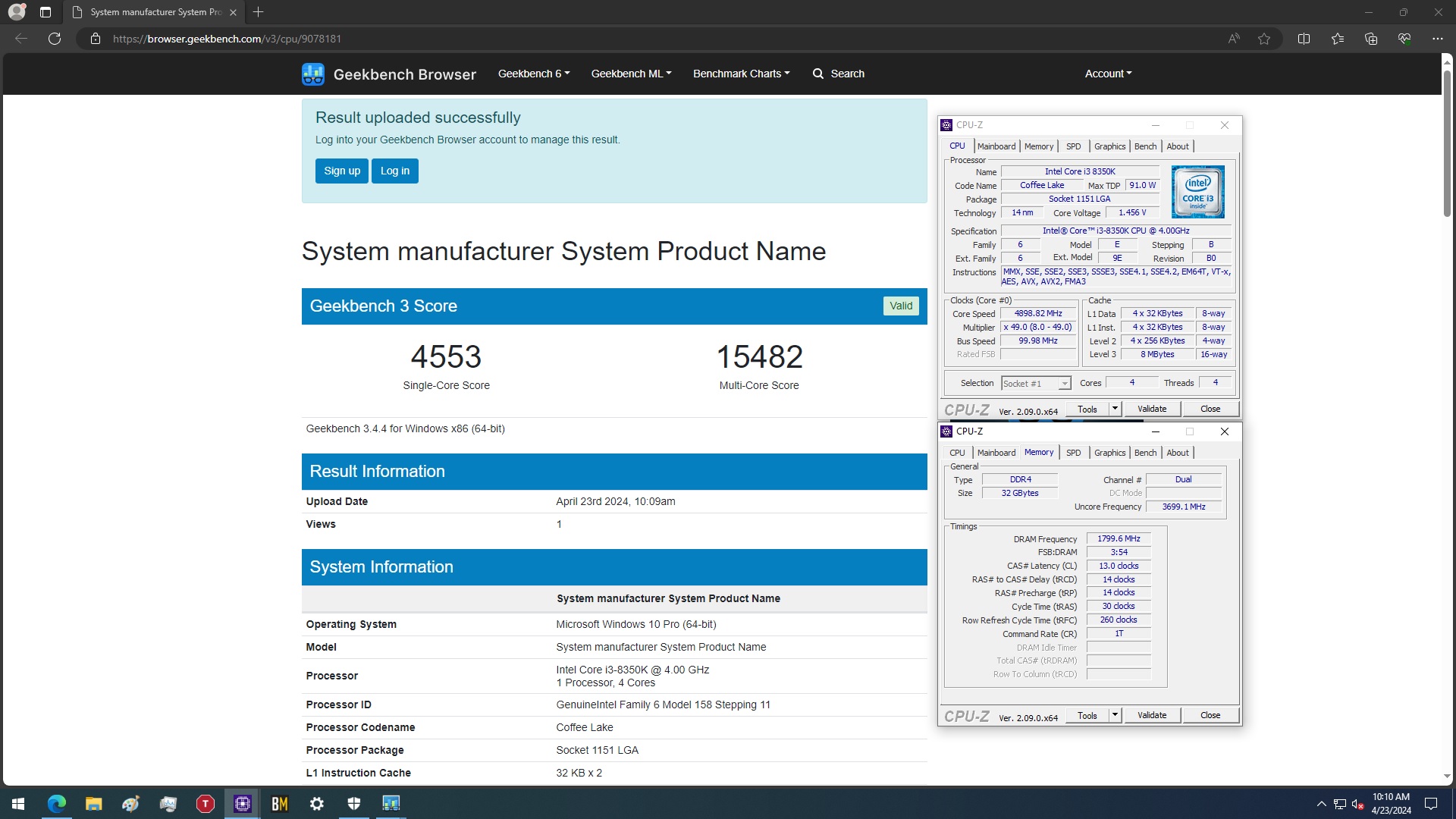Open Browser essentials heart icon
Image resolution: width=1456 pixels, height=819 pixels.
[x=1404, y=39]
